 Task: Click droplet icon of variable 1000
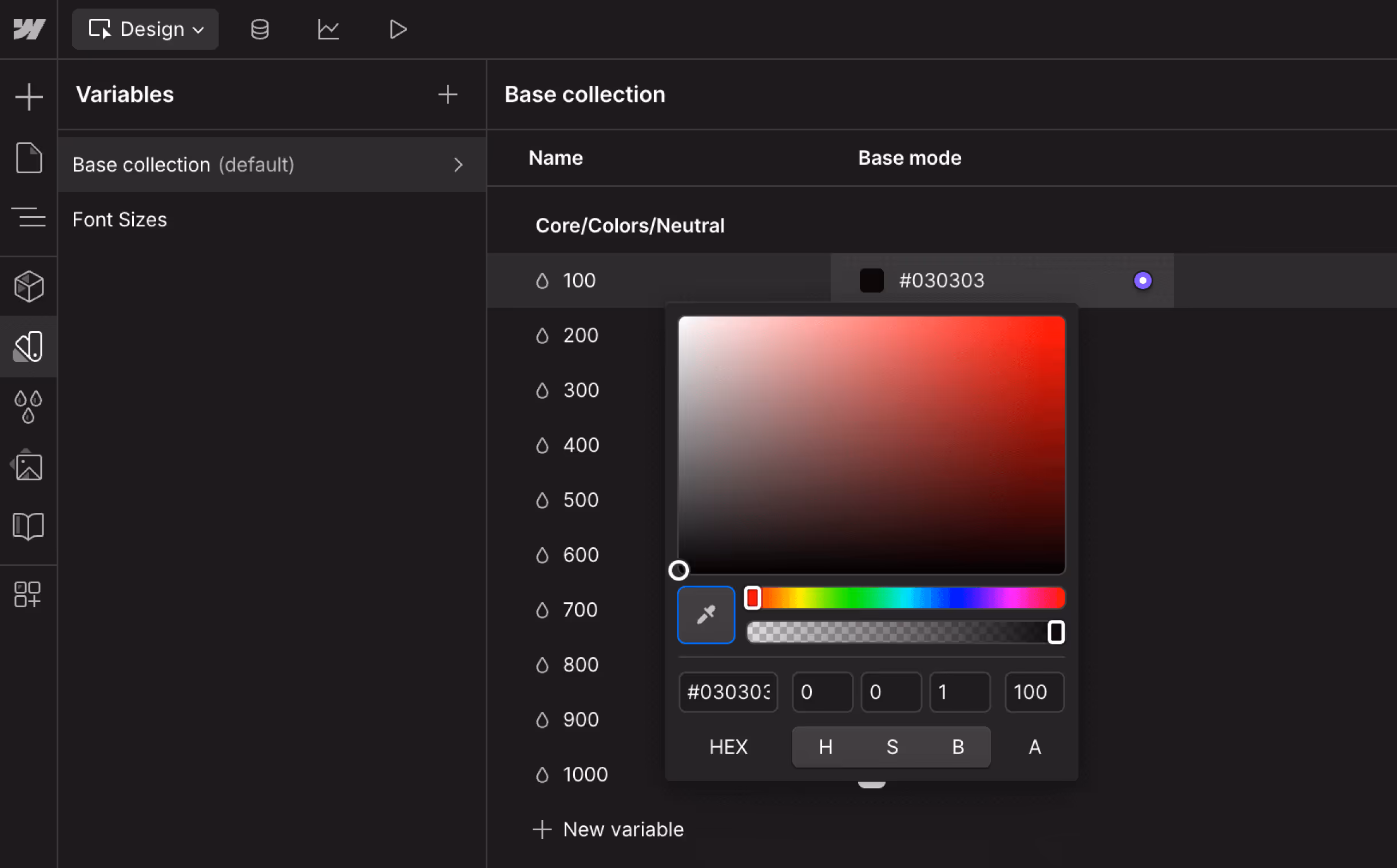click(x=542, y=775)
